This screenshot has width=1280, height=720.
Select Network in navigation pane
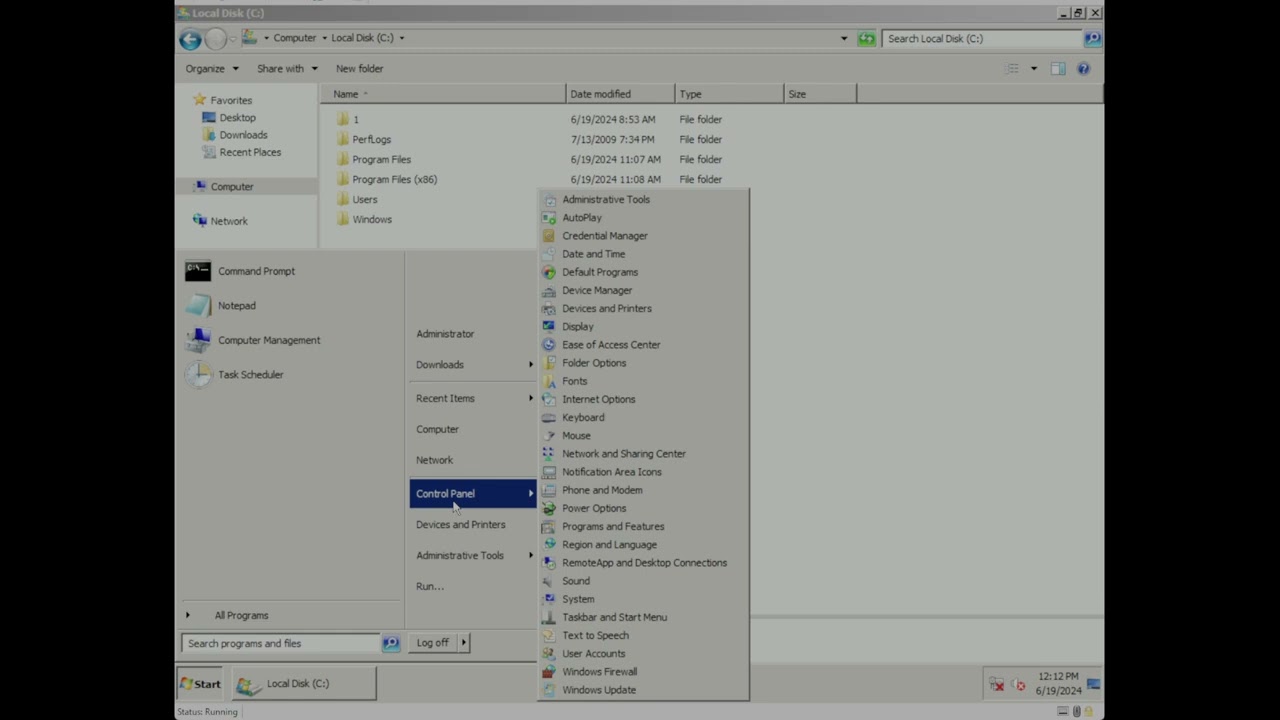(x=229, y=221)
